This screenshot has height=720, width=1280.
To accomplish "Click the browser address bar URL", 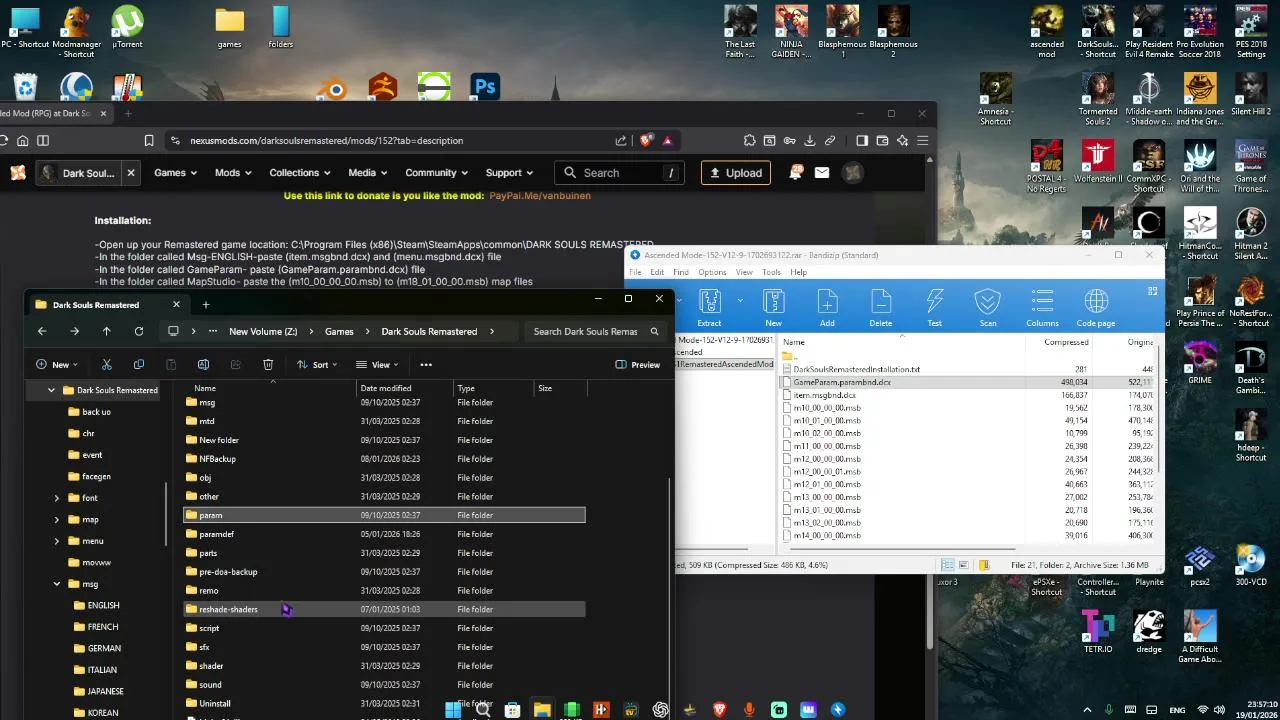I will coord(326,141).
